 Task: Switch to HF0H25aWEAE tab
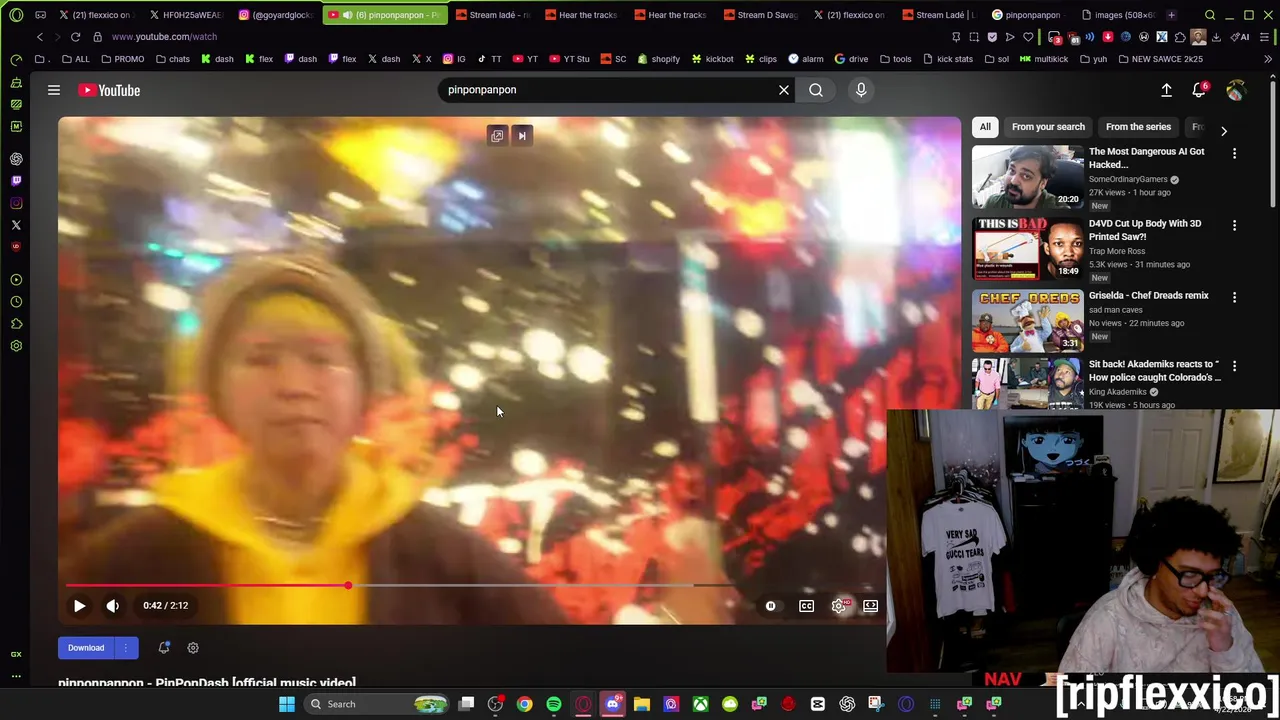pyautogui.click(x=186, y=15)
